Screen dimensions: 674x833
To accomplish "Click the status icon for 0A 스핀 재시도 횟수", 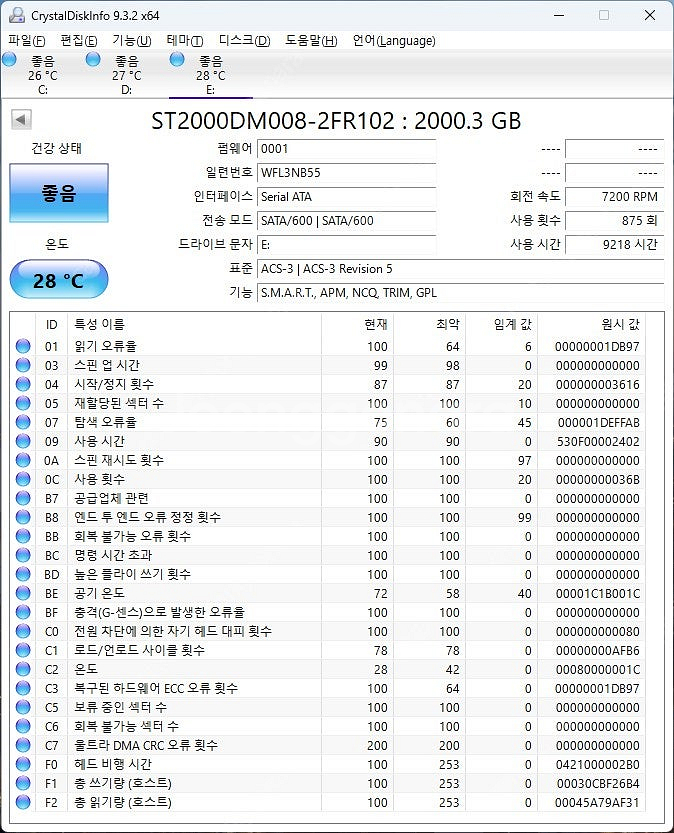I will (23, 460).
